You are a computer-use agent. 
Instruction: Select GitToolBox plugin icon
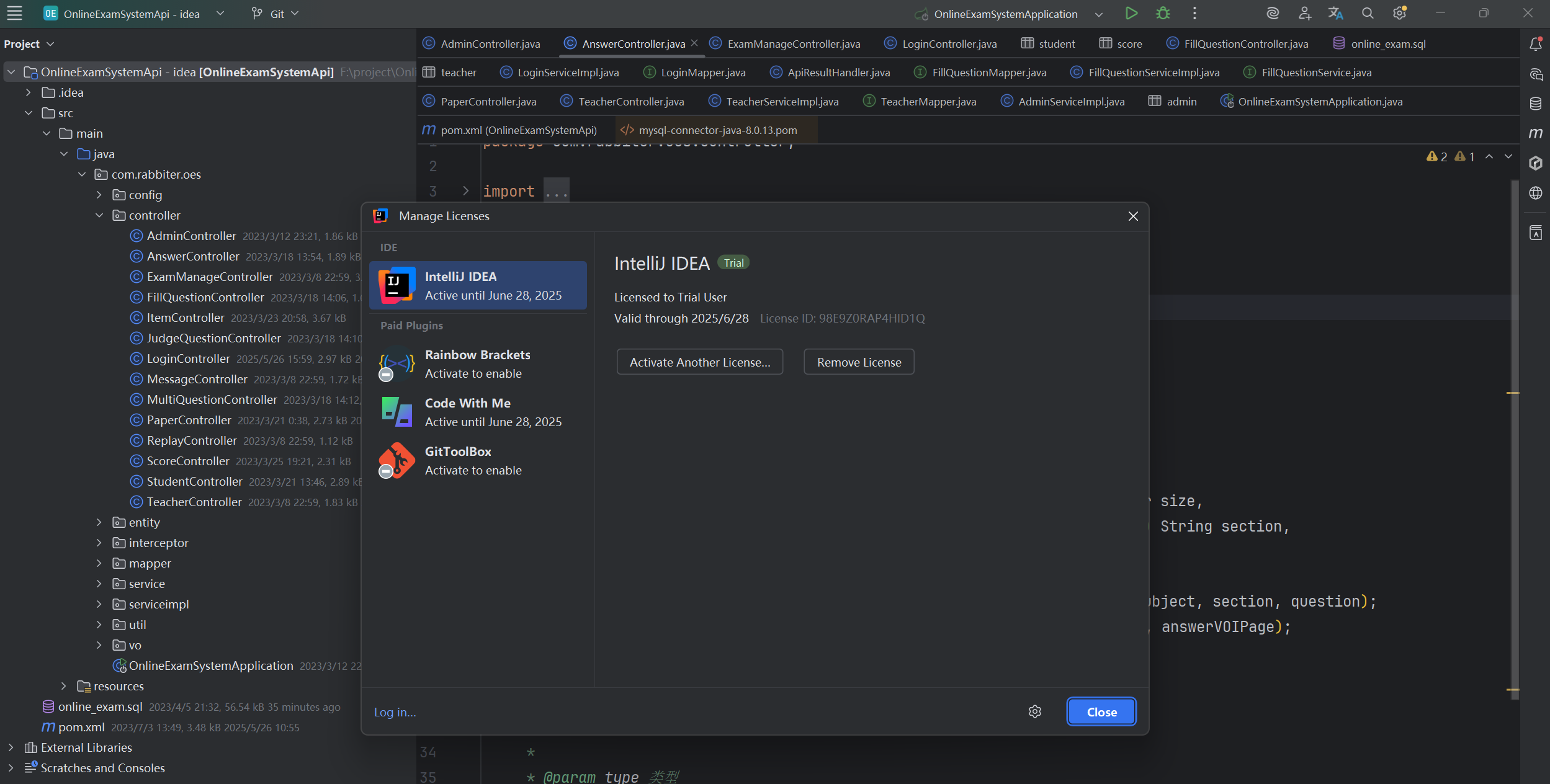(x=396, y=460)
